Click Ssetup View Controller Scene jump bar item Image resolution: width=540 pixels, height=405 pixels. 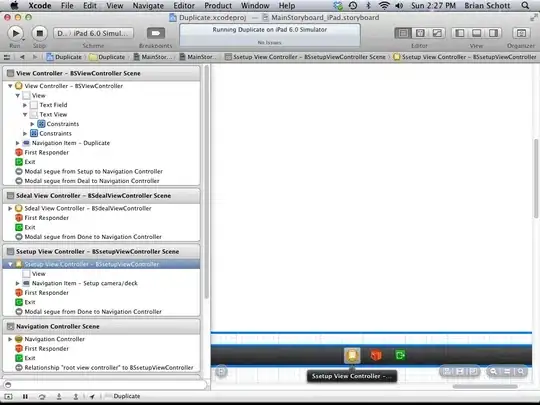pos(305,57)
